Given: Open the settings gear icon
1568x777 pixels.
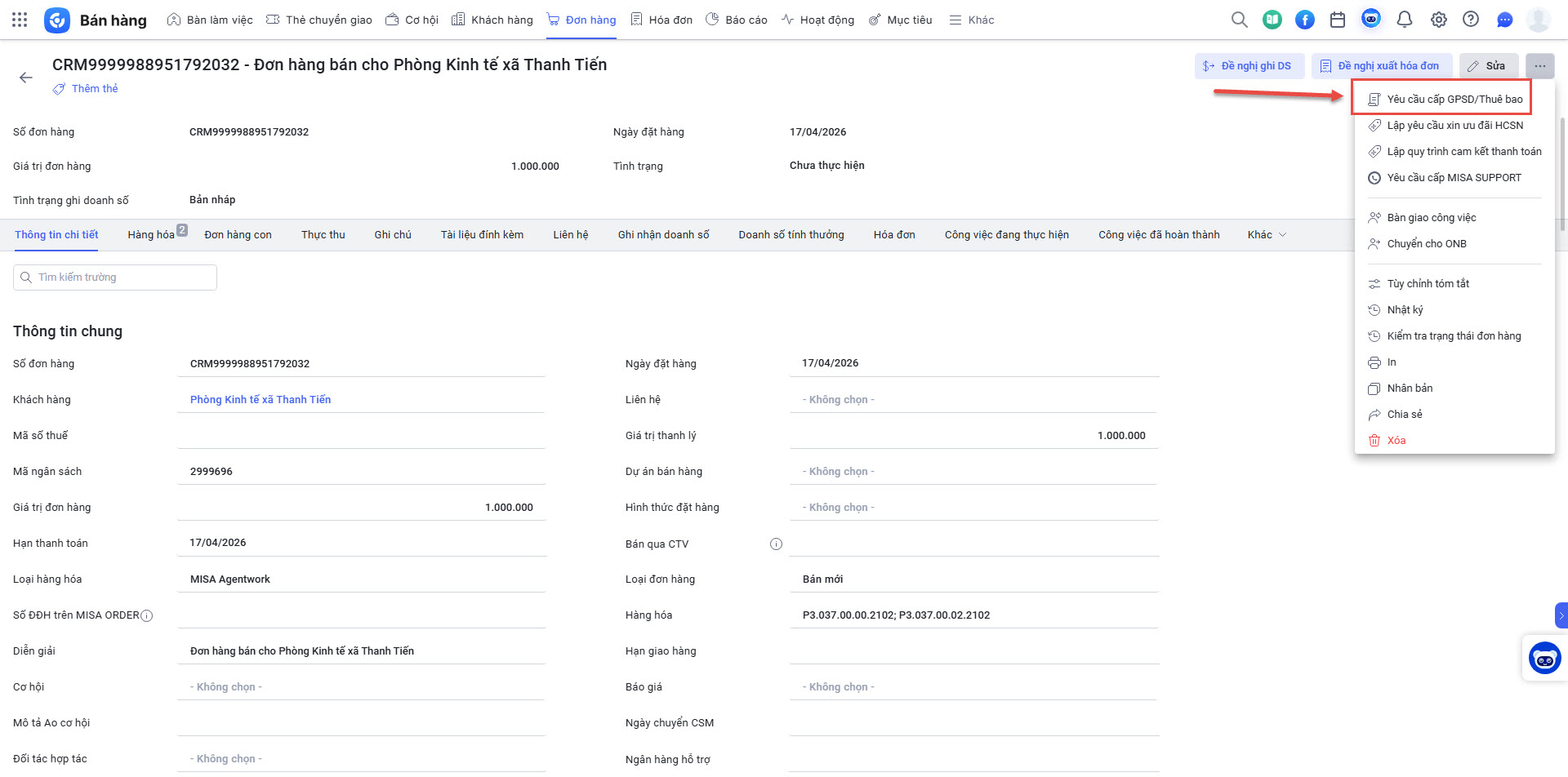Looking at the screenshot, I should (x=1438, y=20).
